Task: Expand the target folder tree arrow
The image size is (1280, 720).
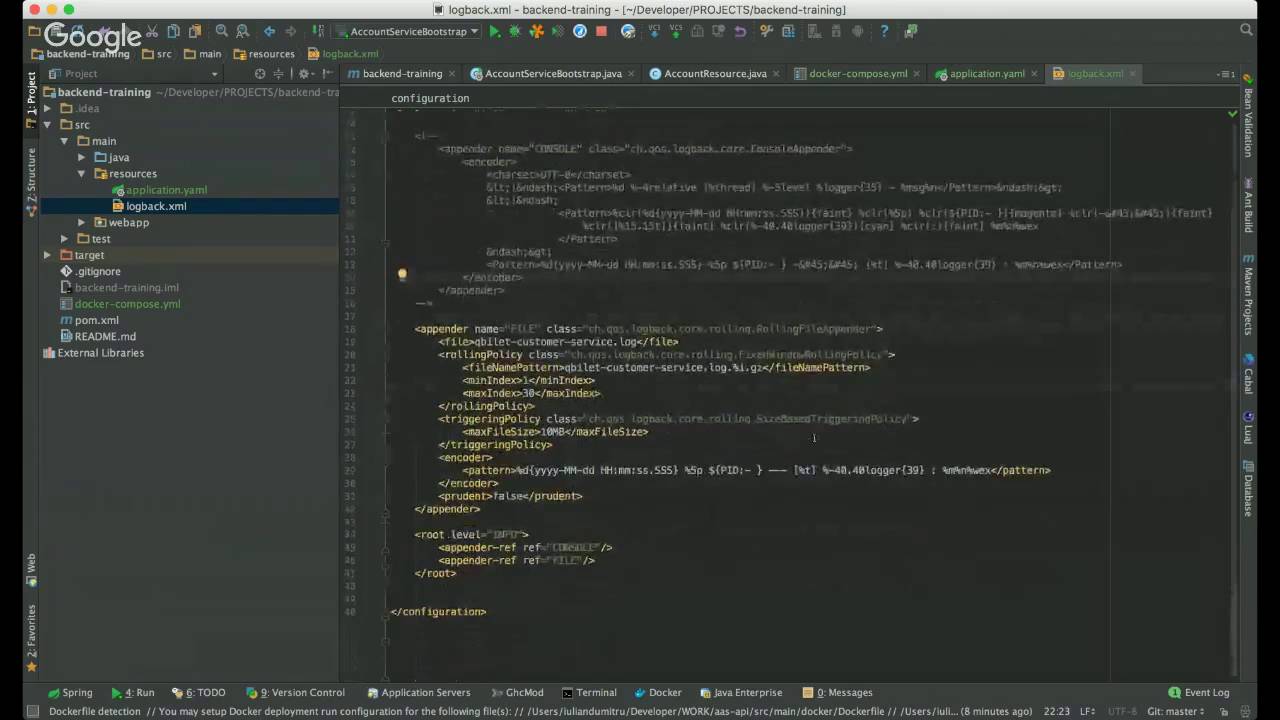Action: click(47, 255)
